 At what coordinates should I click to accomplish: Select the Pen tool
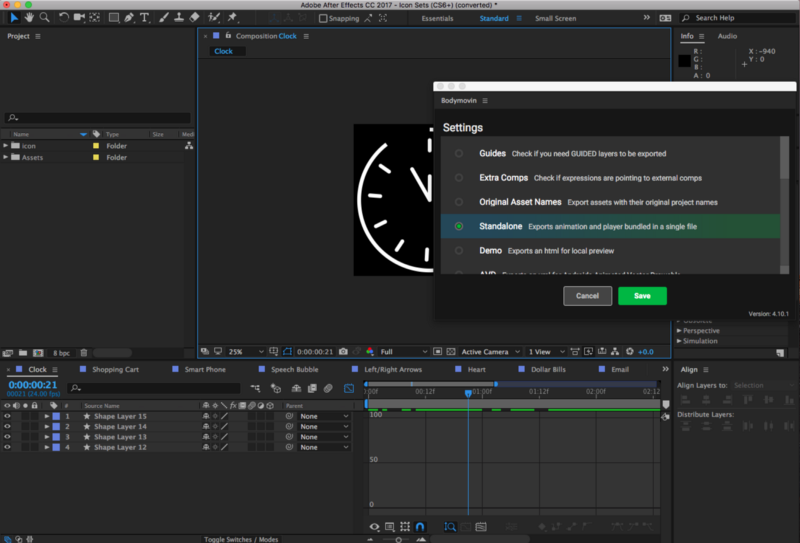point(129,18)
